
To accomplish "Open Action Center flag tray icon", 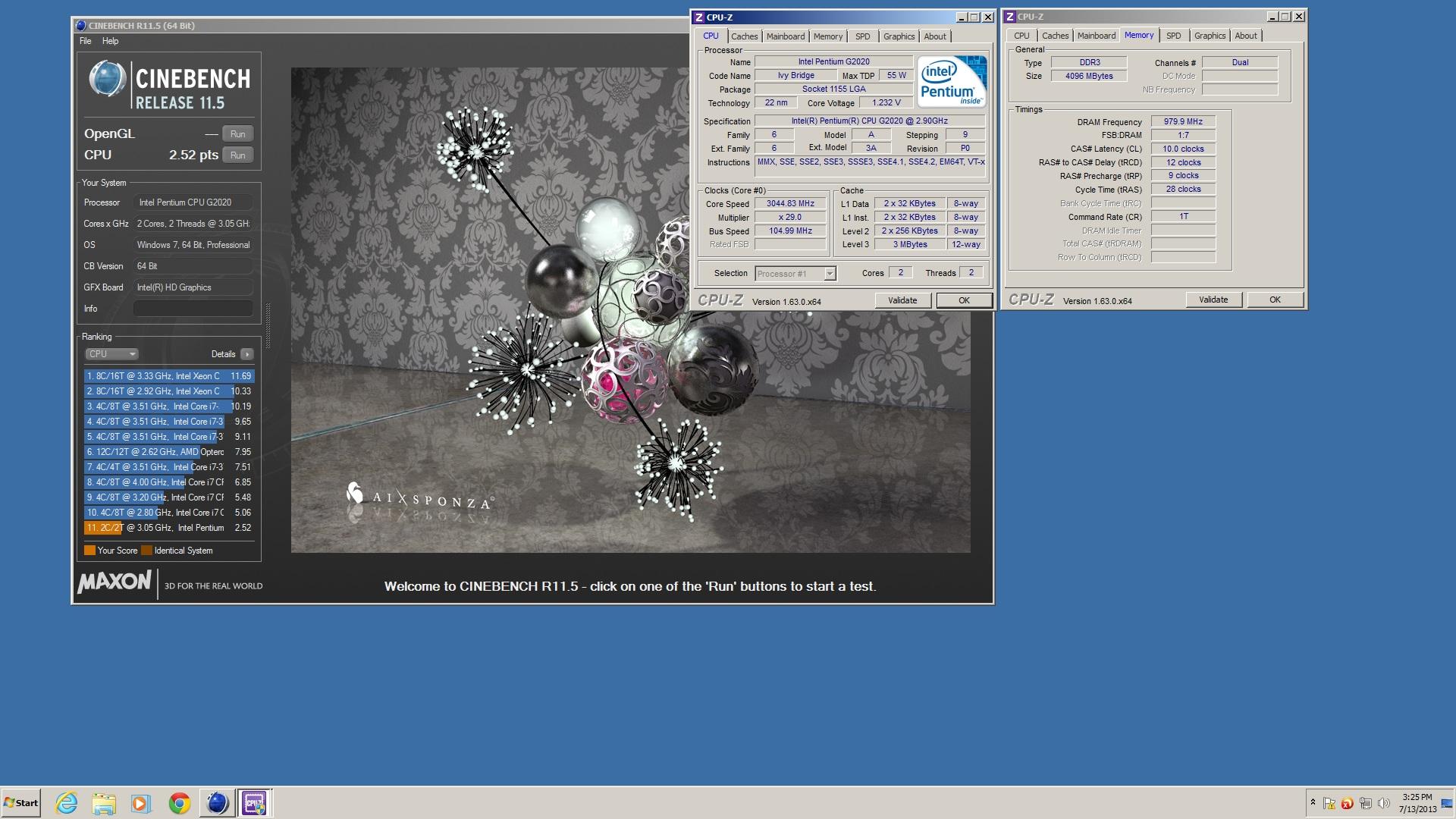I will 1329,803.
